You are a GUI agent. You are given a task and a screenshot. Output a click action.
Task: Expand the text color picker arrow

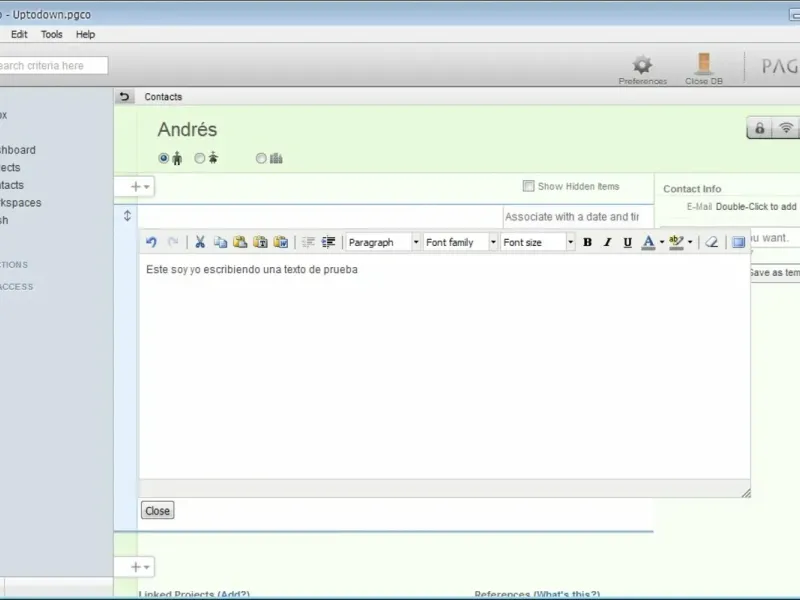click(662, 242)
